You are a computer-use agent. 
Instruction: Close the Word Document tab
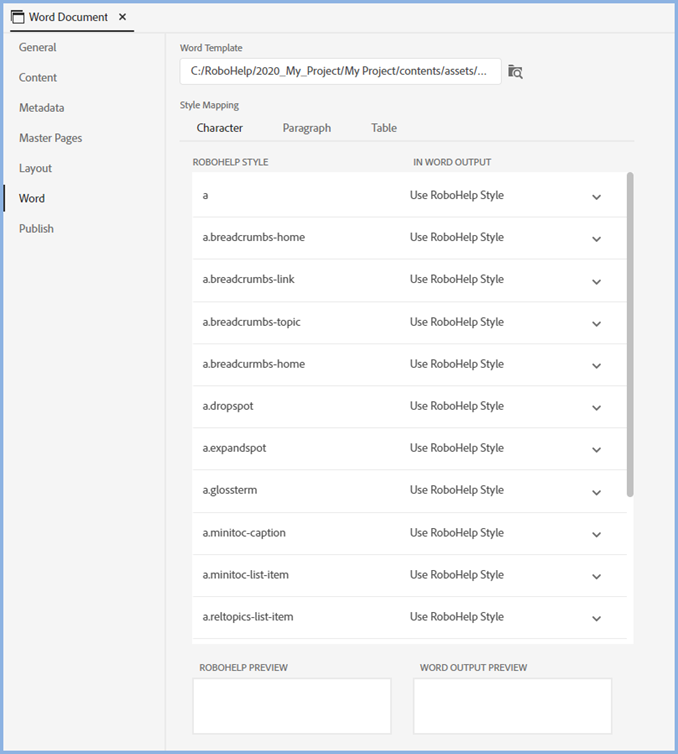click(x=122, y=17)
